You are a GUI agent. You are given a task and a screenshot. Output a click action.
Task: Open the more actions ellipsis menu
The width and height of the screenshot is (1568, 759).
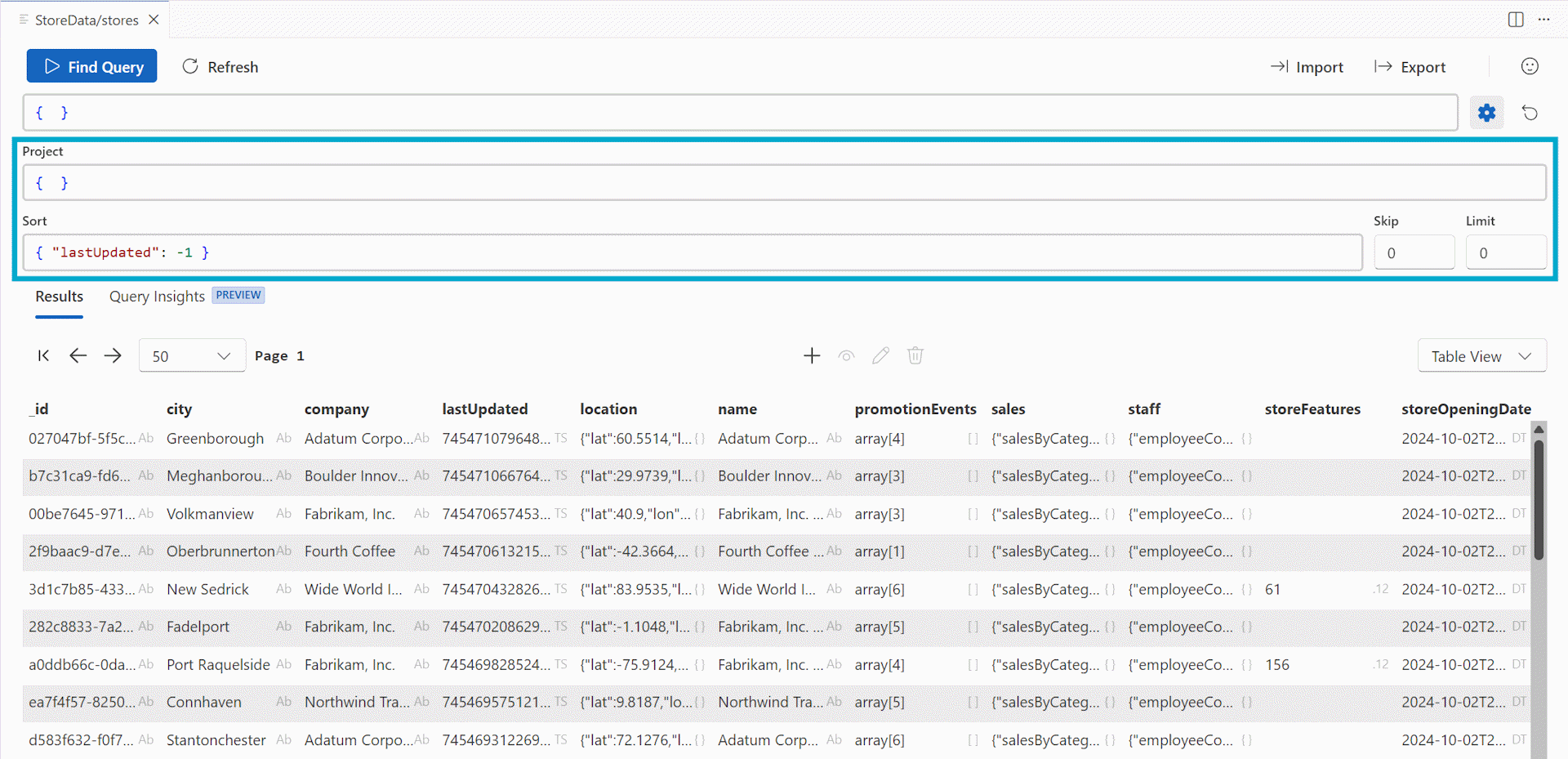1543,20
